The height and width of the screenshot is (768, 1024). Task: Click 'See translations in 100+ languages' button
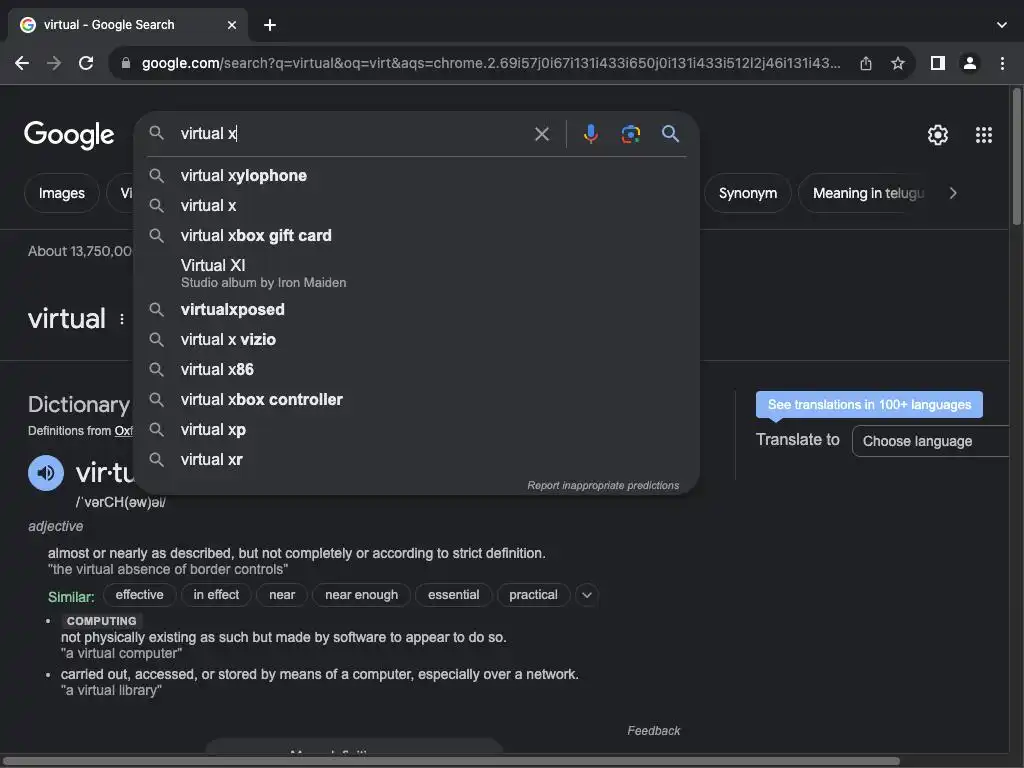869,404
